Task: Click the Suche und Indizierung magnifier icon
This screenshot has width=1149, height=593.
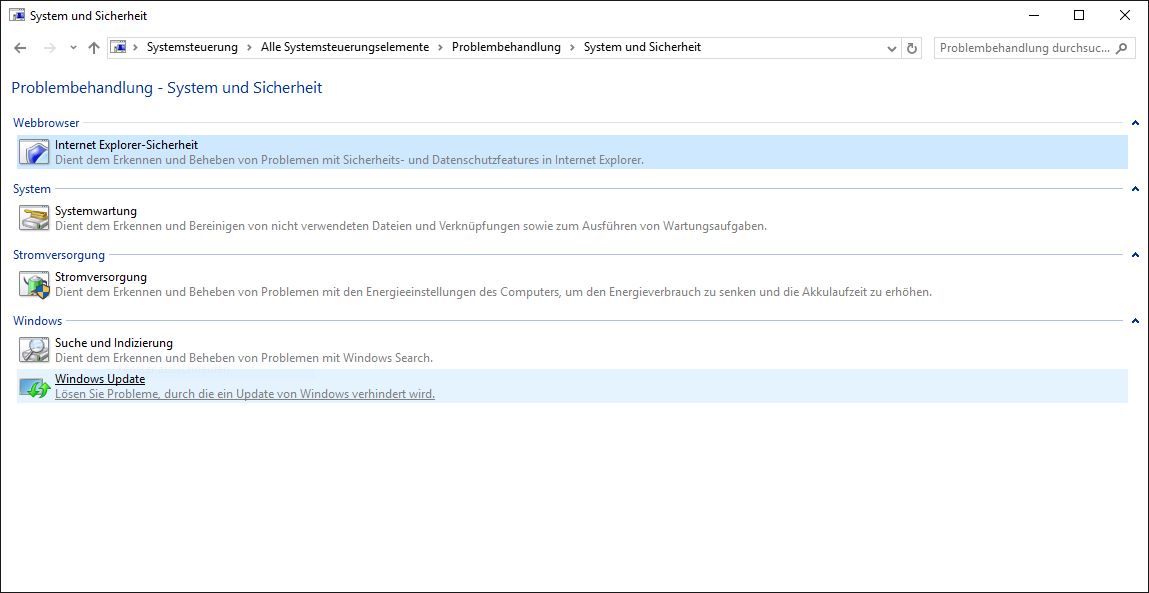Action: pos(34,350)
